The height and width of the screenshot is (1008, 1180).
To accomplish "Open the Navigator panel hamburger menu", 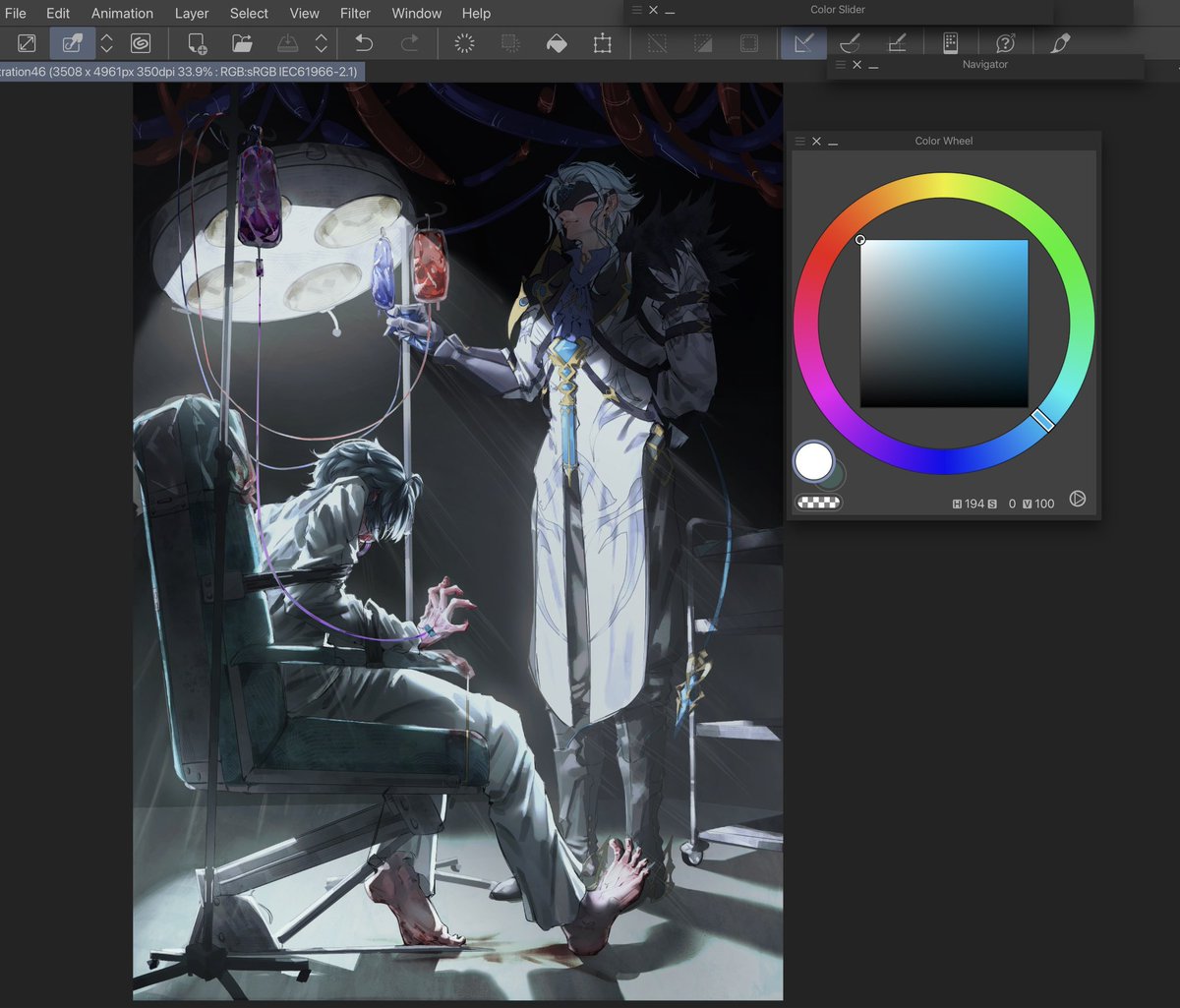I will (840, 64).
